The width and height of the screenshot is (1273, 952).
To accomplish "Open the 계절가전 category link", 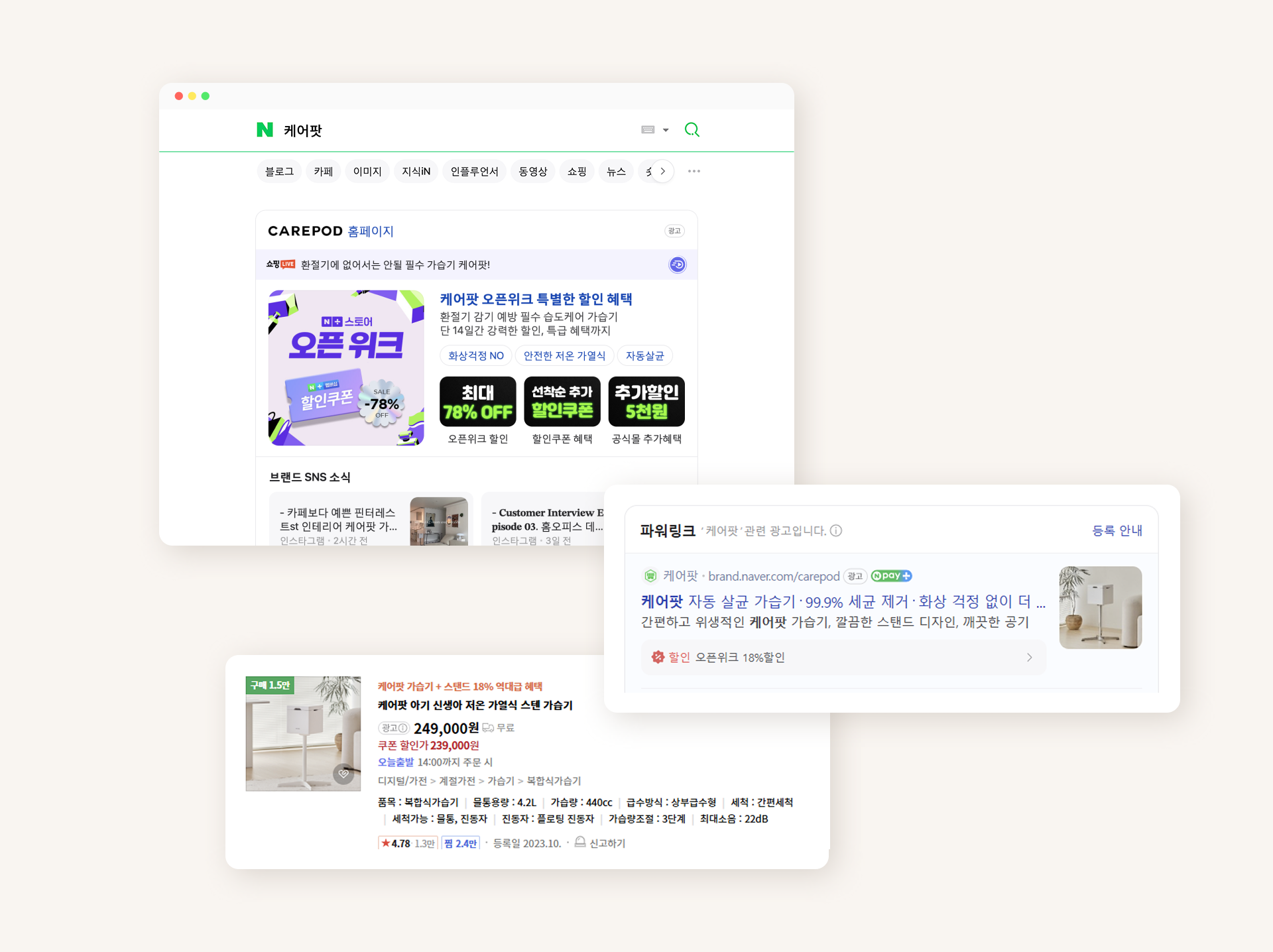I will [457, 781].
